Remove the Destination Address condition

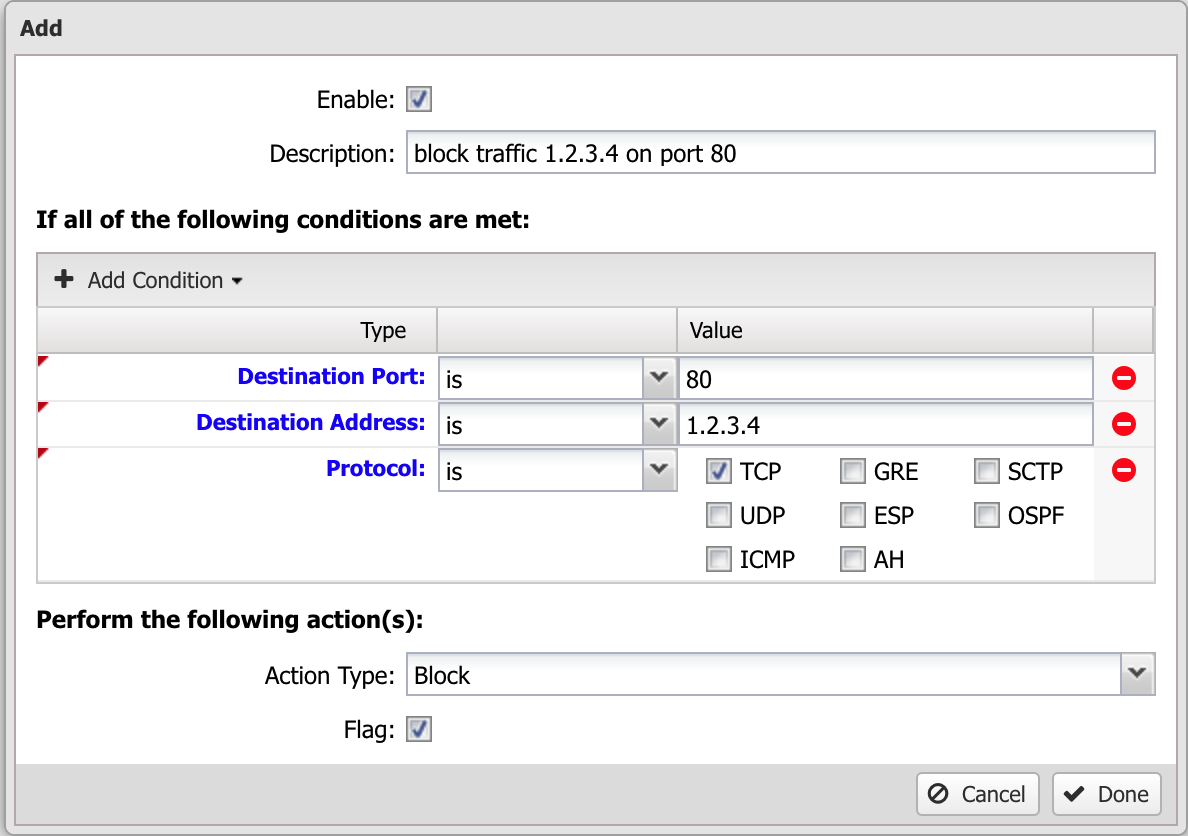[1124, 424]
